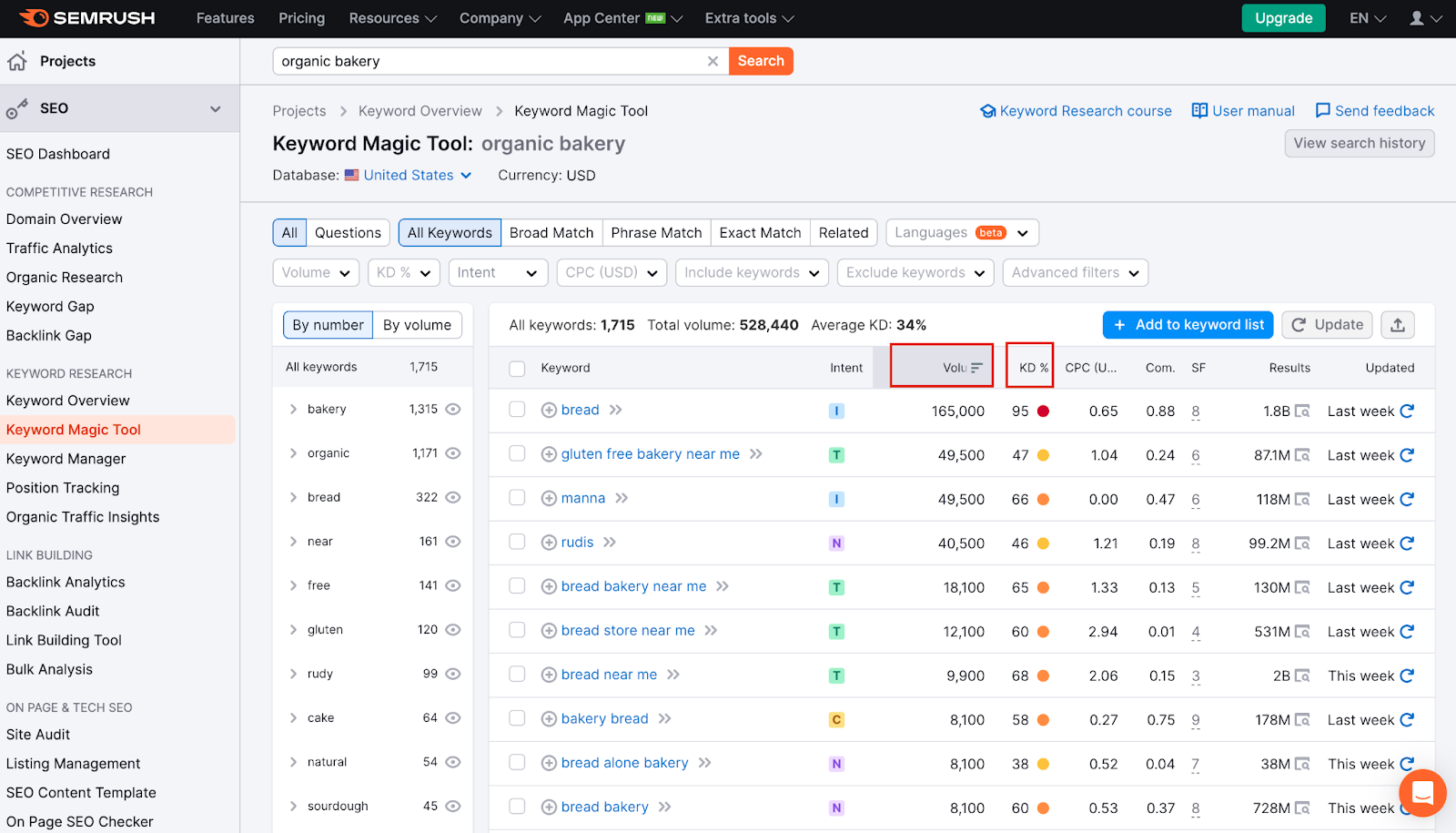Open Keyword Manager in the sidebar
Viewport: 1456px width, 833px height.
point(66,459)
